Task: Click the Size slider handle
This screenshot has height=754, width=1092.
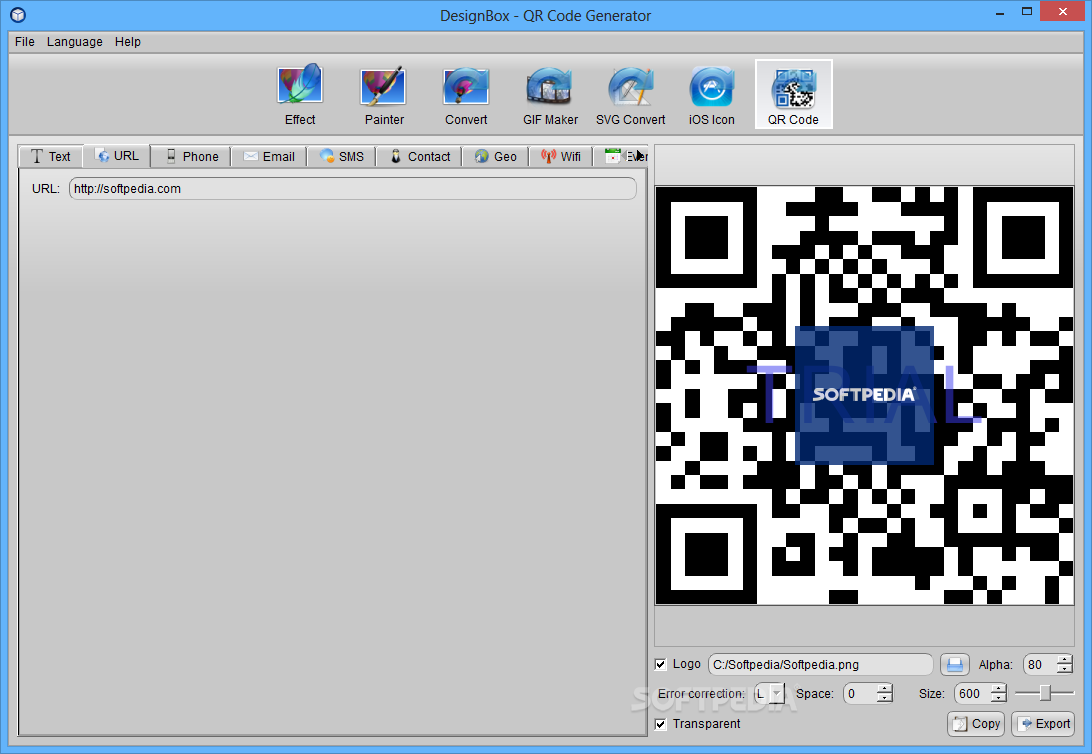Action: click(x=1045, y=693)
